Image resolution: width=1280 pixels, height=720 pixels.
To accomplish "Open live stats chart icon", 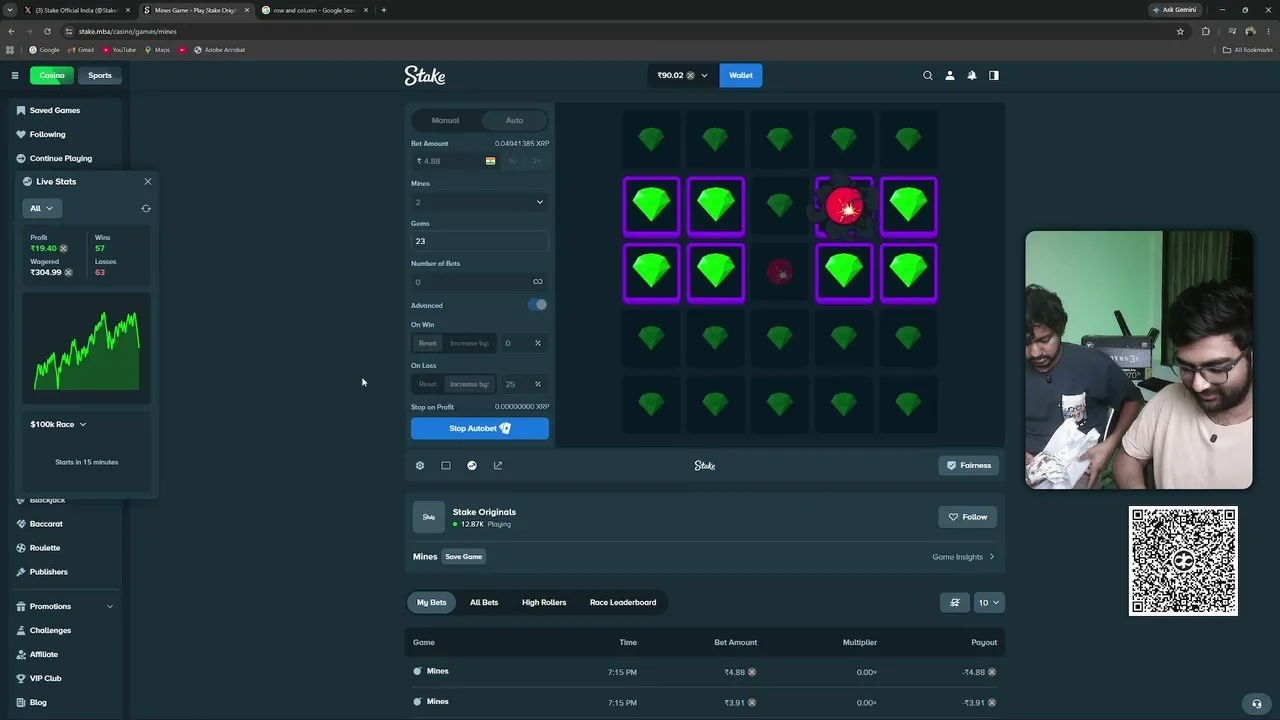I will tap(472, 465).
